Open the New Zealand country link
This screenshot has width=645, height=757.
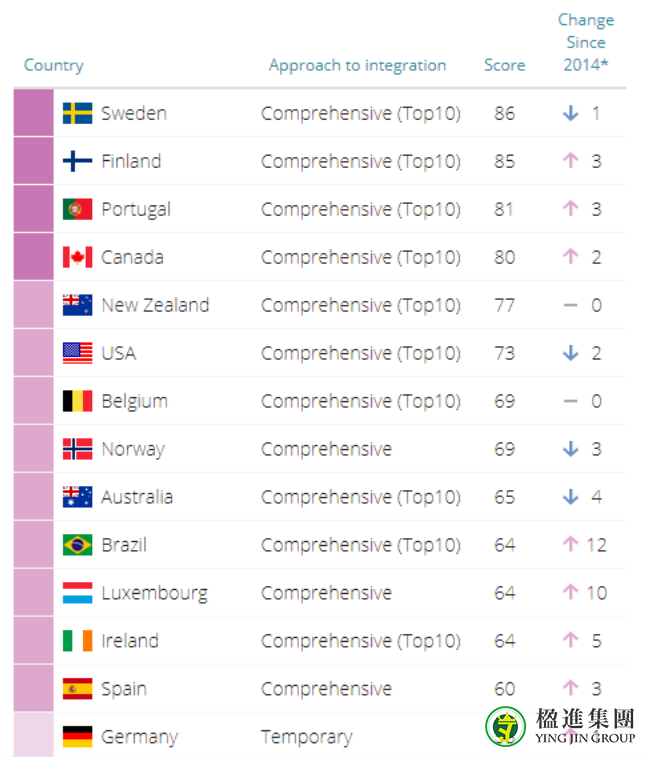click(155, 305)
